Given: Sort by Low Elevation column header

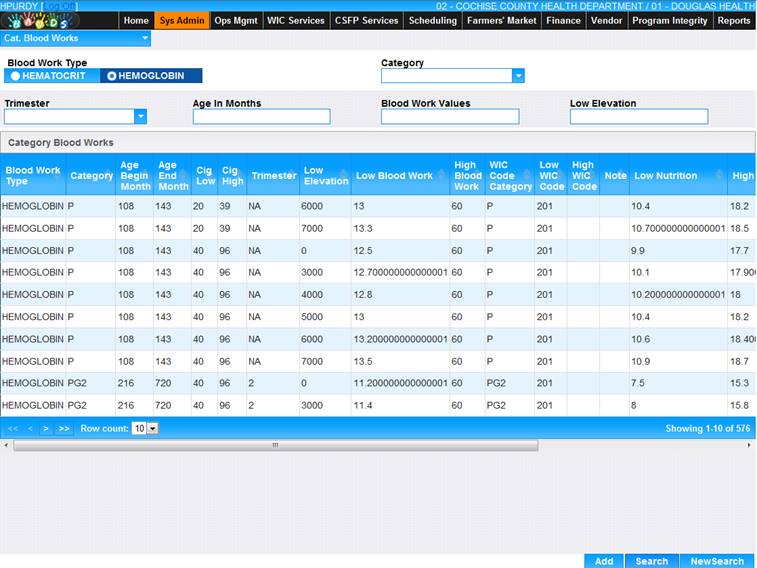Looking at the screenshot, I should [325, 176].
